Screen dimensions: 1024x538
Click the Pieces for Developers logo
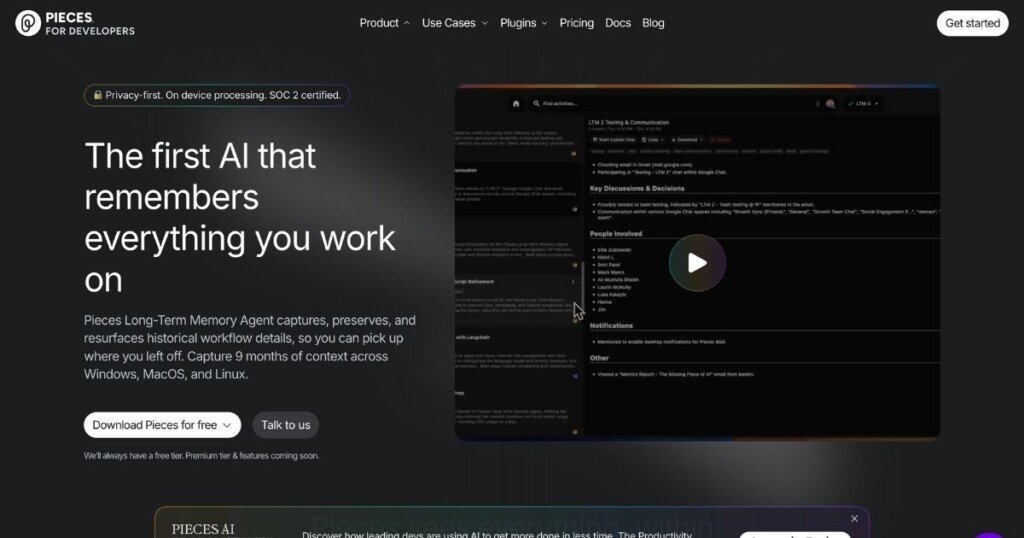(x=75, y=23)
